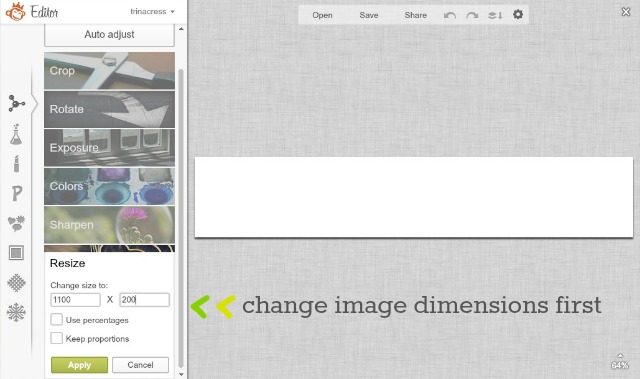Enable the Keep proportions checkbox
640x379 pixels.
point(56,338)
